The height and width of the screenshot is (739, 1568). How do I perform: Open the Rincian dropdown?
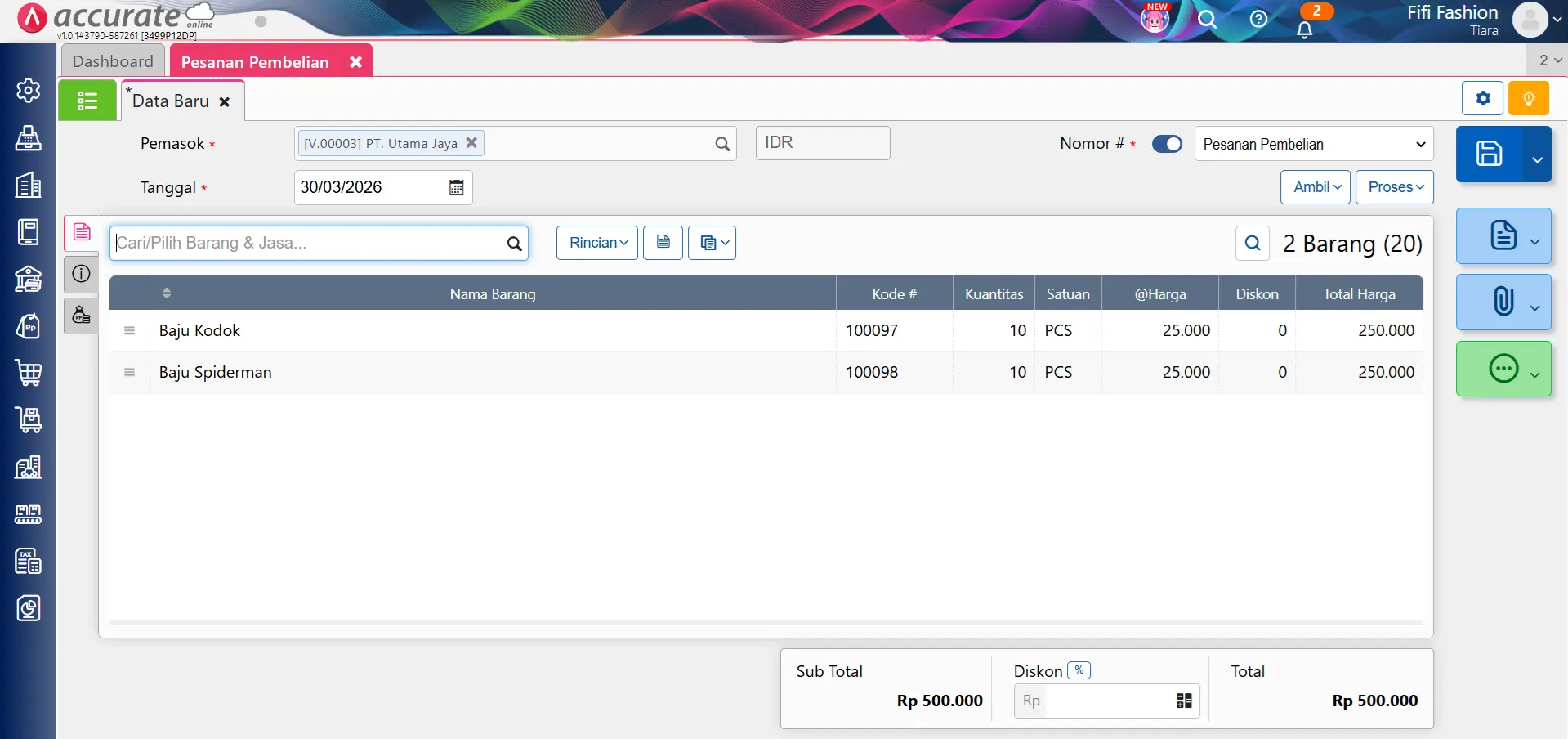(x=596, y=243)
